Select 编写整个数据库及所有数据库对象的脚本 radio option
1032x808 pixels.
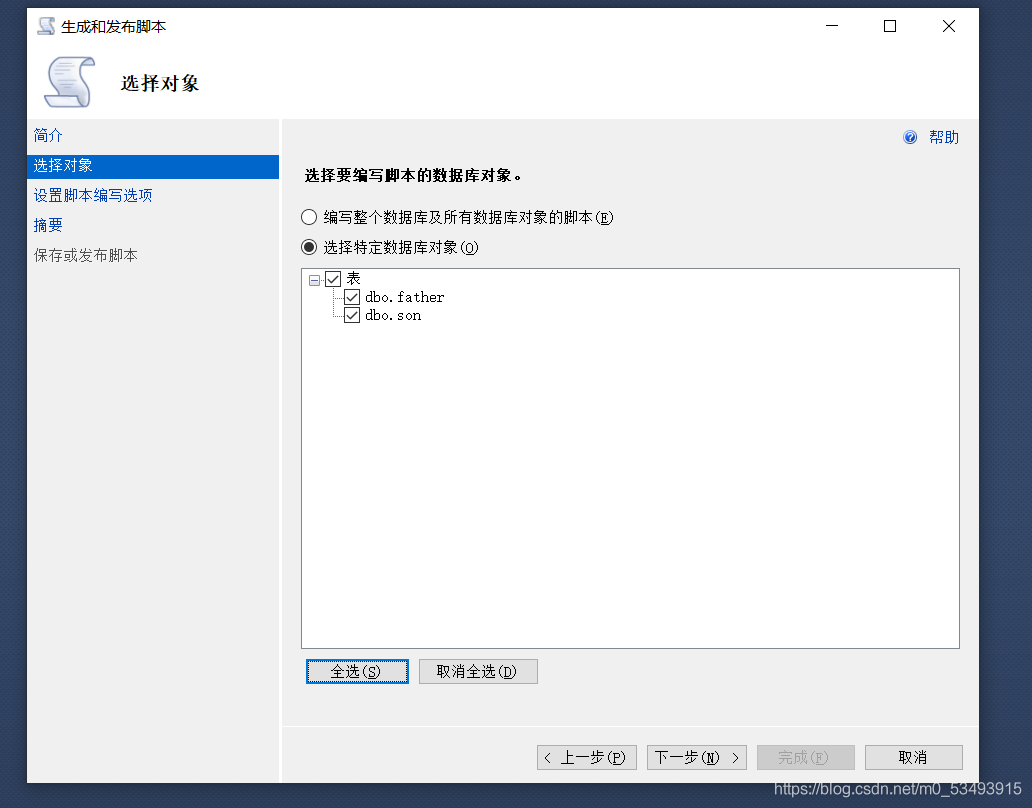click(310, 217)
